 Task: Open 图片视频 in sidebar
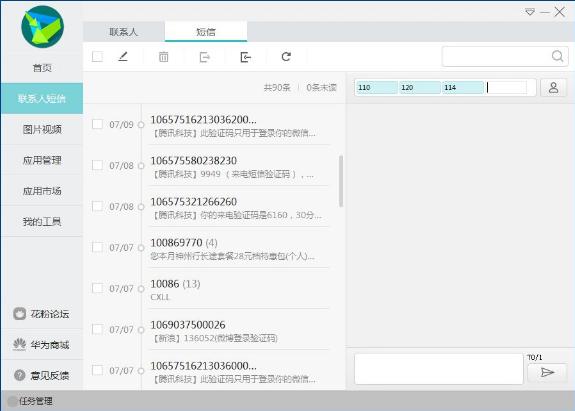point(42,129)
